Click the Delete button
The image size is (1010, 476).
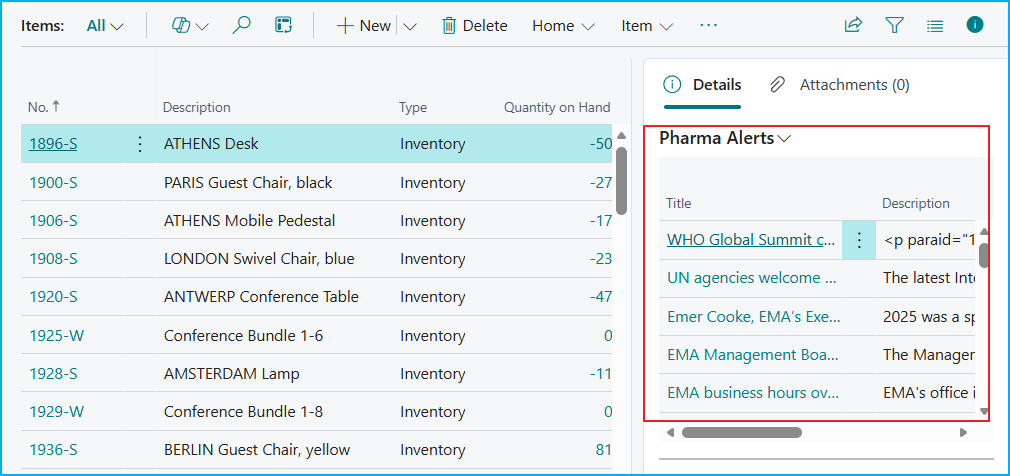474,26
